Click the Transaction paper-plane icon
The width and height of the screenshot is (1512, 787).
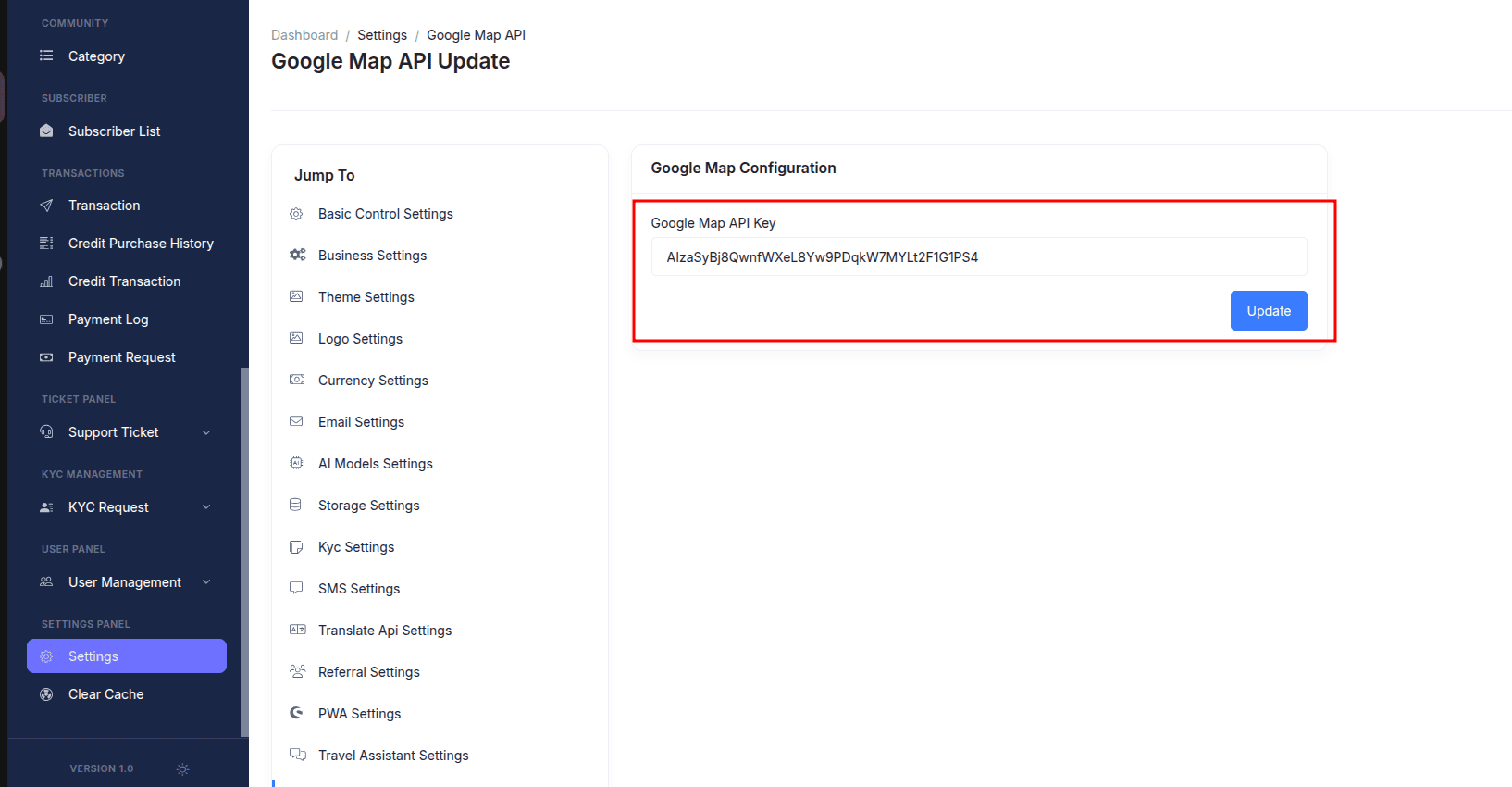tap(46, 206)
